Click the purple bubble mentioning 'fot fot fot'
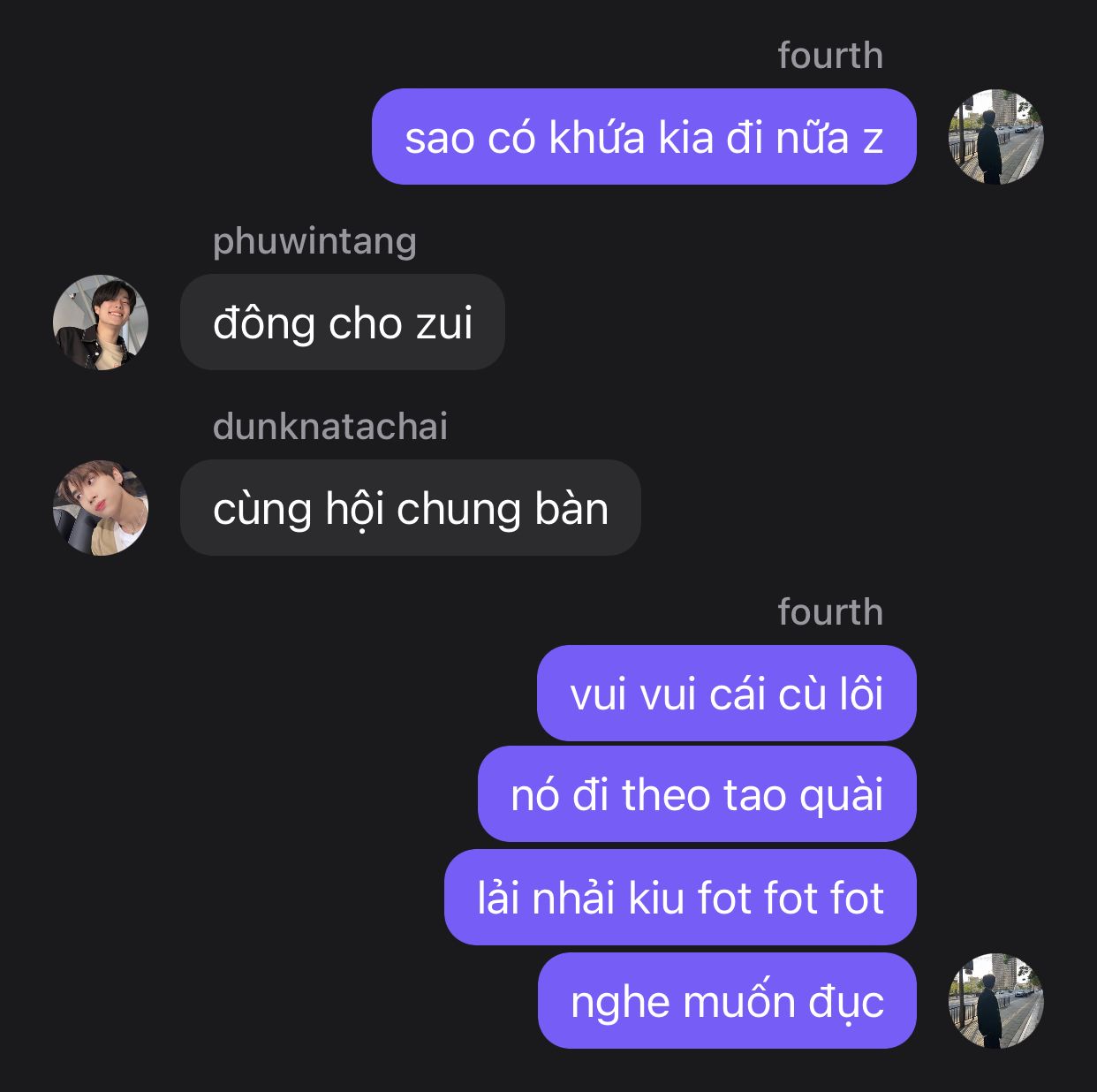The width and height of the screenshot is (1097, 1092). click(x=680, y=898)
